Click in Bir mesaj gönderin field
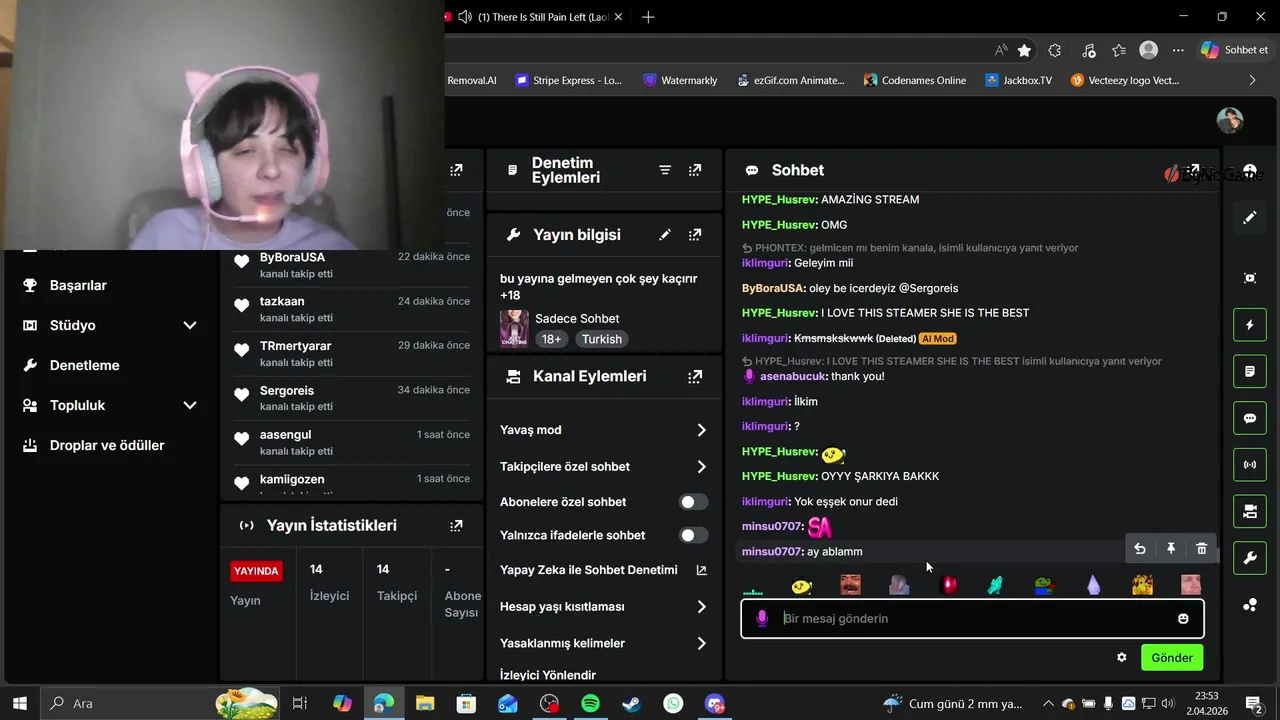 pyautogui.click(x=972, y=619)
